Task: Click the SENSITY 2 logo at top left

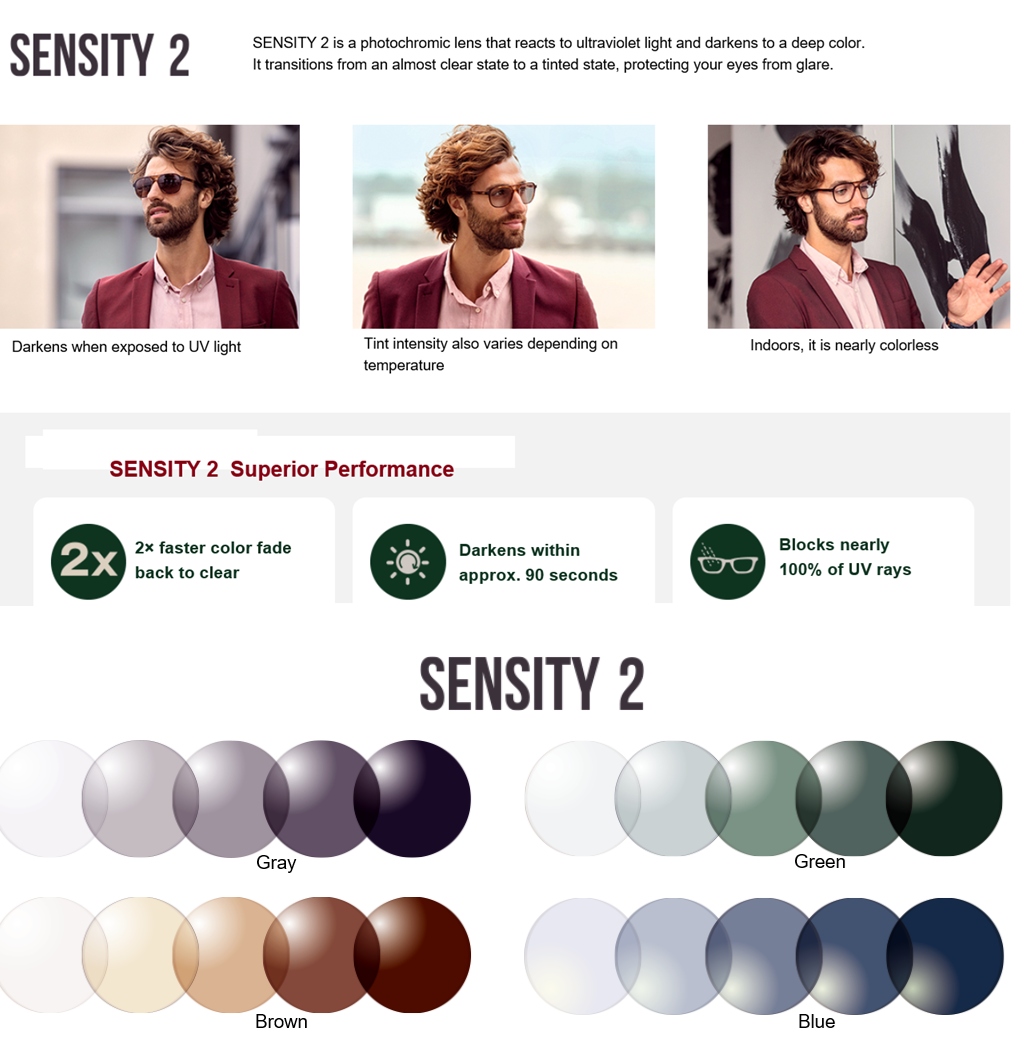Action: pyautogui.click(x=99, y=55)
